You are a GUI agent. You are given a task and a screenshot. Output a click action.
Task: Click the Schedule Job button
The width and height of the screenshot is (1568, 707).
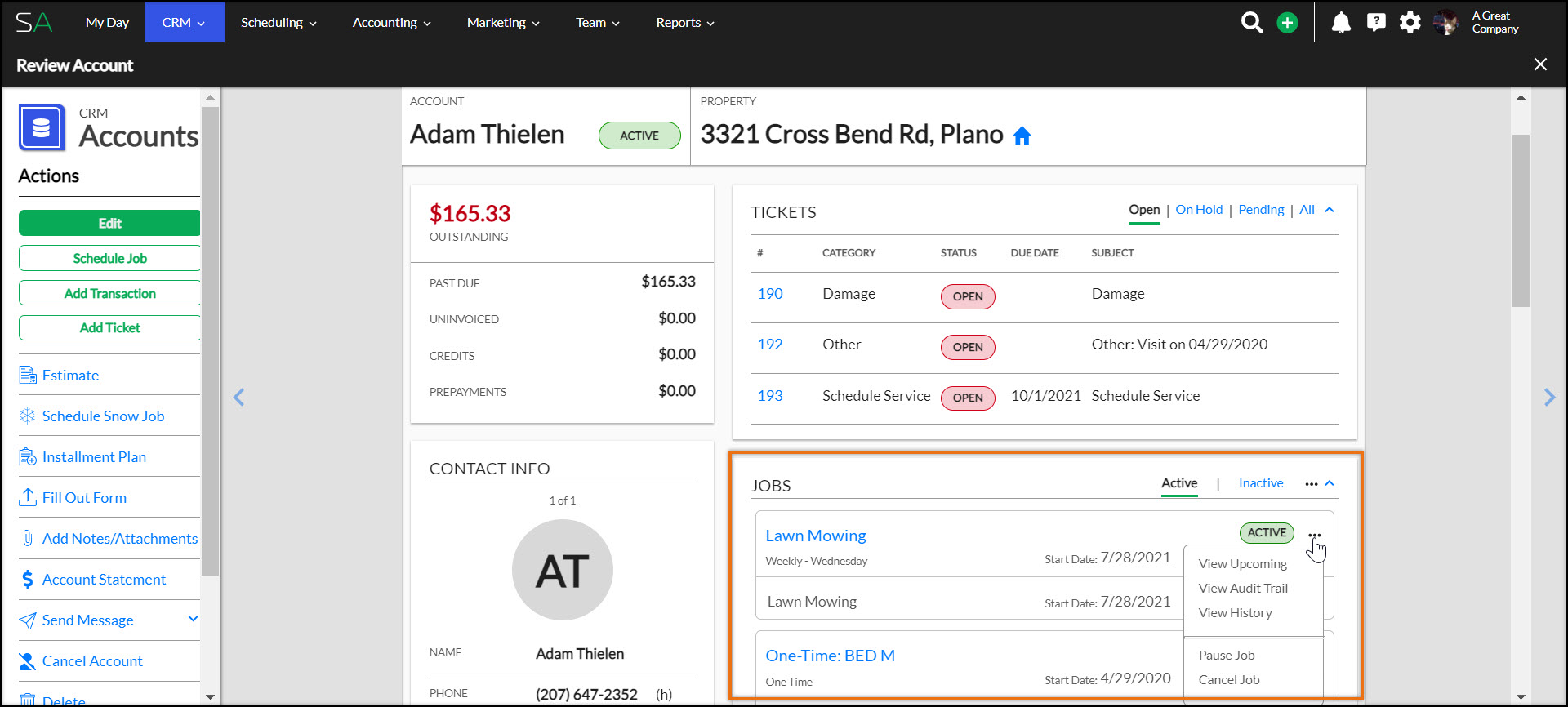pyautogui.click(x=109, y=258)
